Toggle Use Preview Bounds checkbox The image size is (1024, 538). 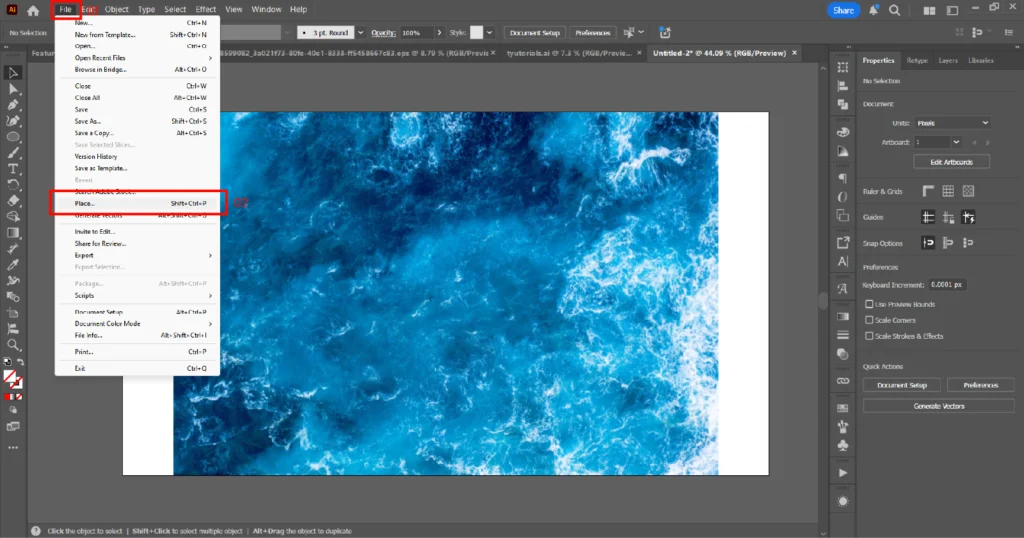click(x=869, y=304)
